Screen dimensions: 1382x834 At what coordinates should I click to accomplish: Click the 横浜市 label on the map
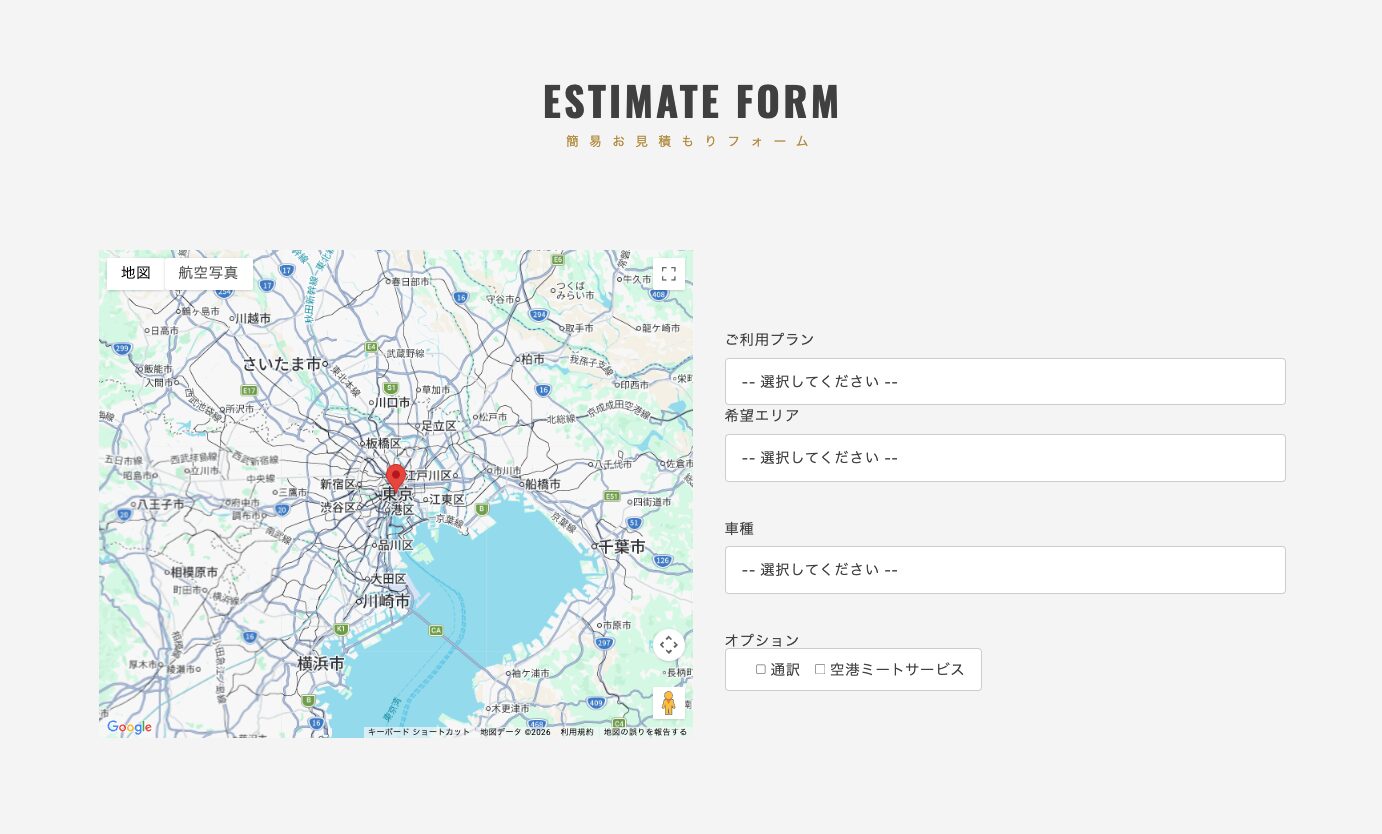[x=321, y=663]
